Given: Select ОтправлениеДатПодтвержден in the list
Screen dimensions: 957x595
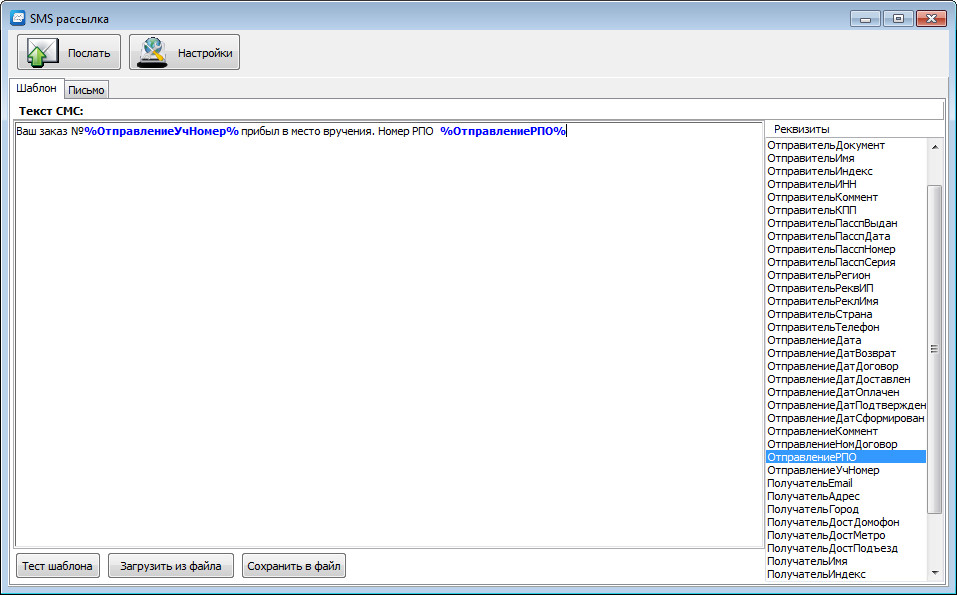Looking at the screenshot, I should coord(846,405).
